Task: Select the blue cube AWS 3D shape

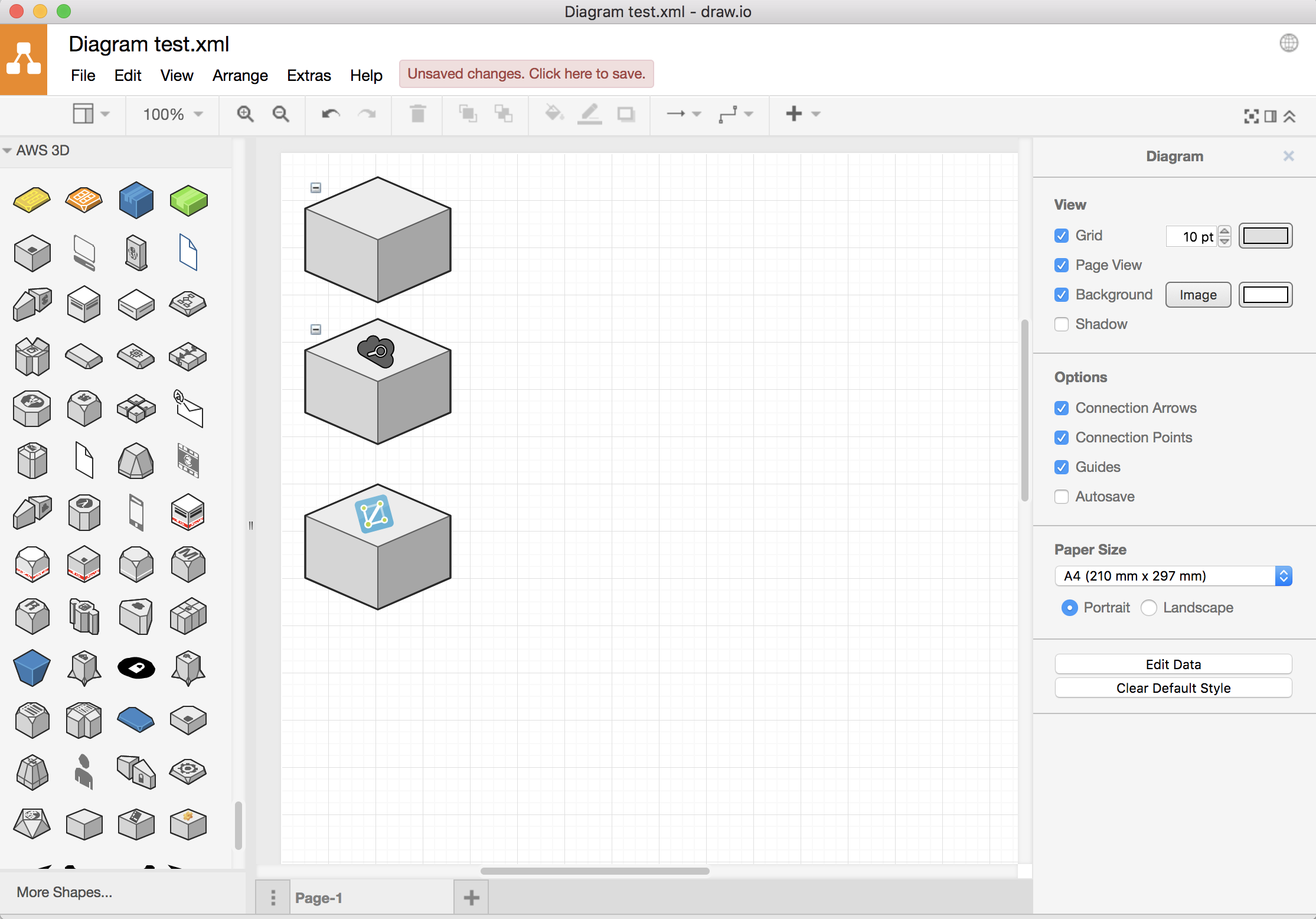Action: (136, 200)
